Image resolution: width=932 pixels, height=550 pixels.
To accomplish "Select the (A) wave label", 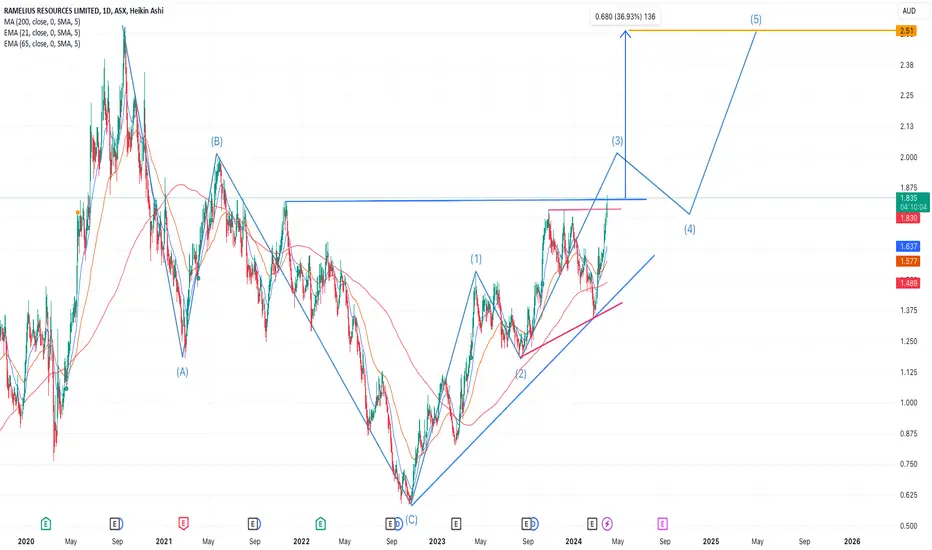I will click(x=182, y=372).
